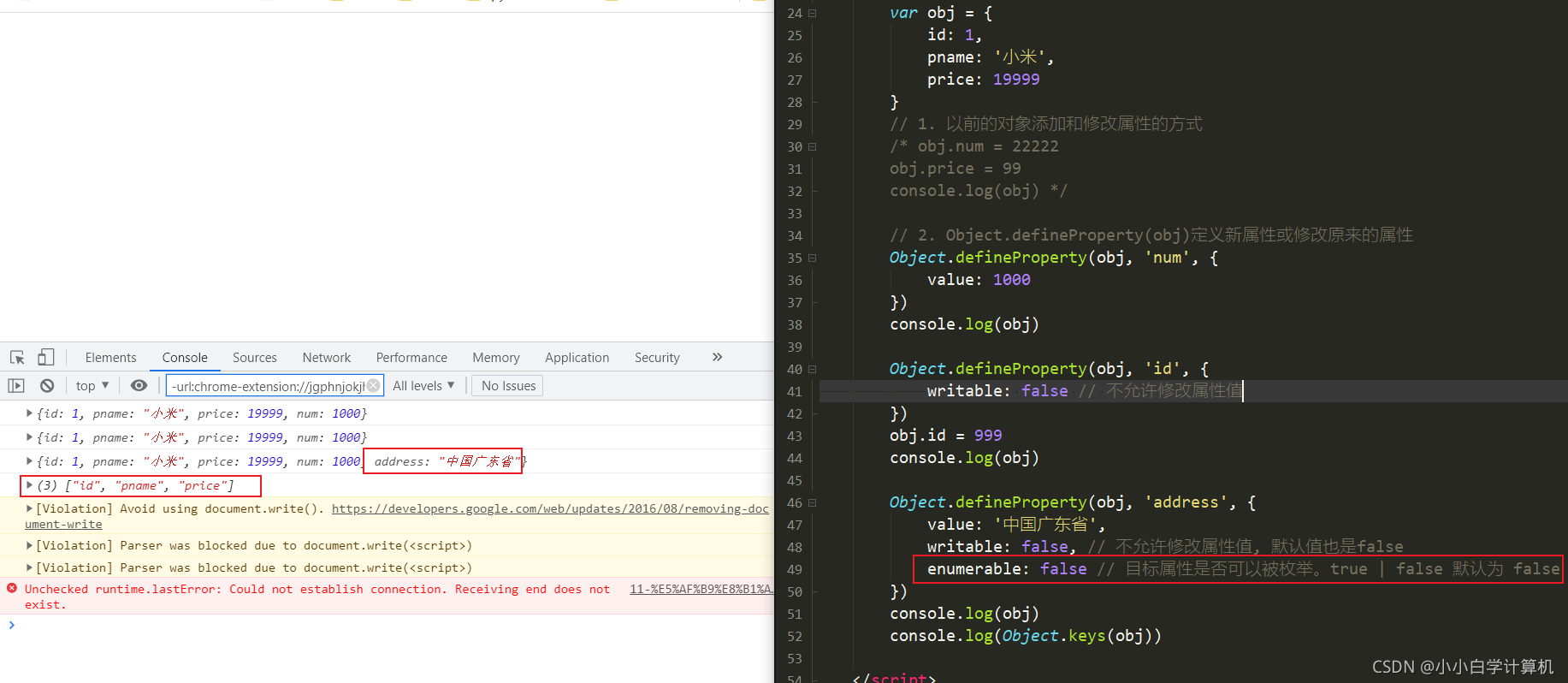Open the Application tab
This screenshot has width=1568, height=683.
tap(577, 358)
